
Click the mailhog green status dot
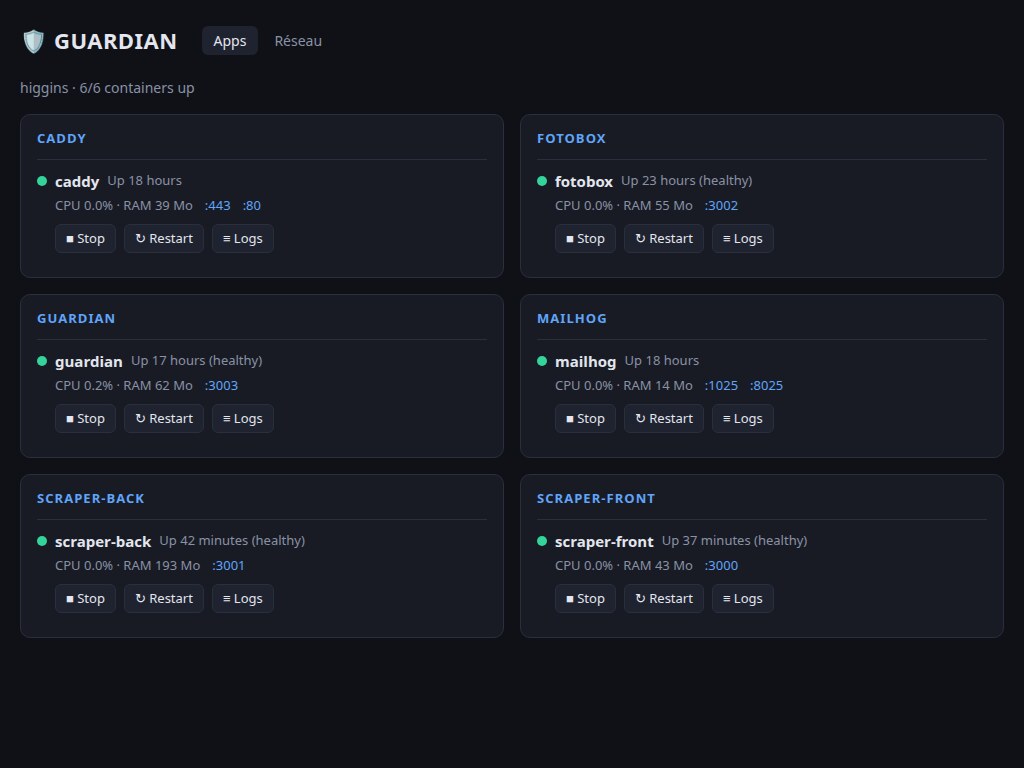542,361
